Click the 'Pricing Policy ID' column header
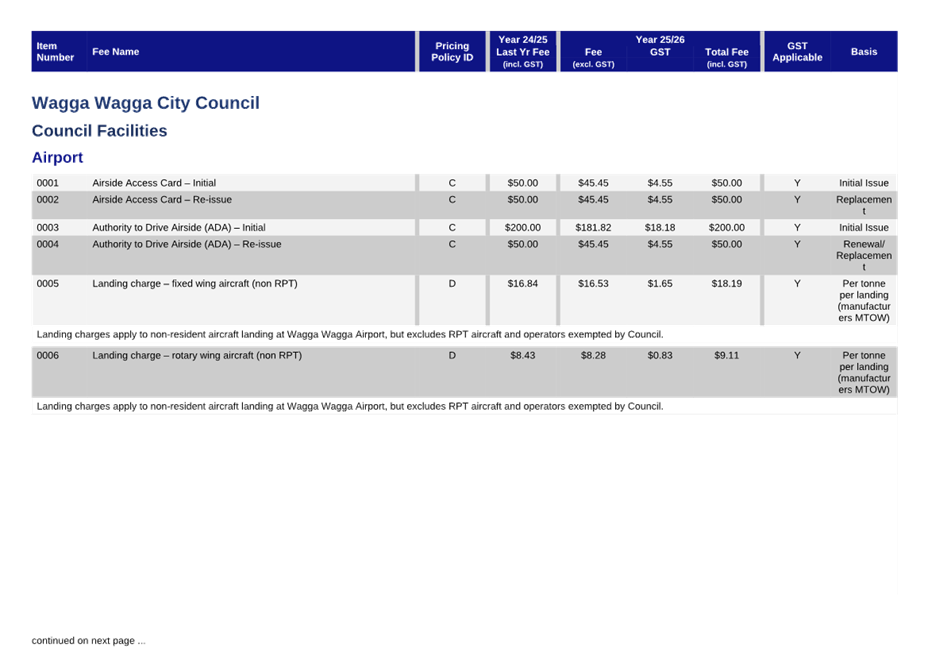This screenshot has height=656, width=928. click(x=452, y=52)
